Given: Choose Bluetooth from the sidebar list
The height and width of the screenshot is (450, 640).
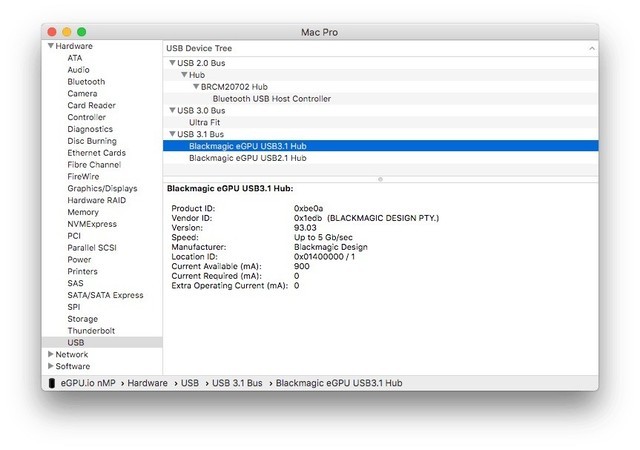Looking at the screenshot, I should point(88,82).
